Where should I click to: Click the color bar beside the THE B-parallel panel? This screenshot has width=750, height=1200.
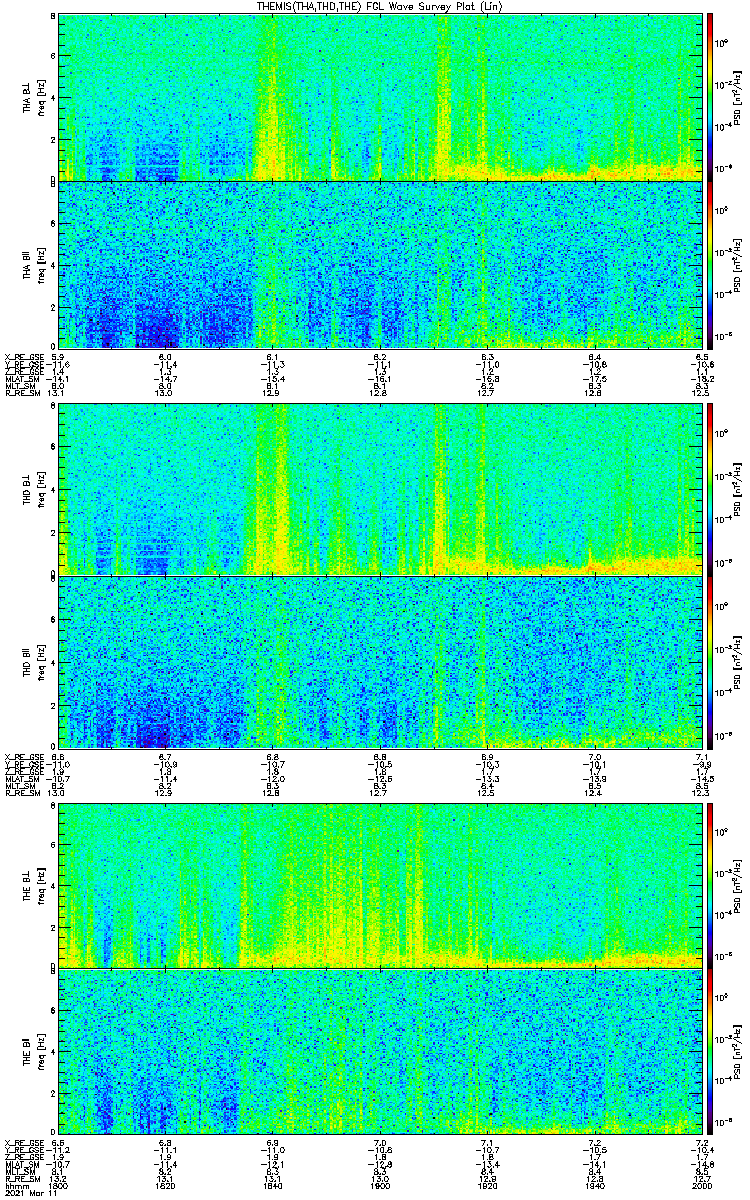click(x=710, y=1051)
